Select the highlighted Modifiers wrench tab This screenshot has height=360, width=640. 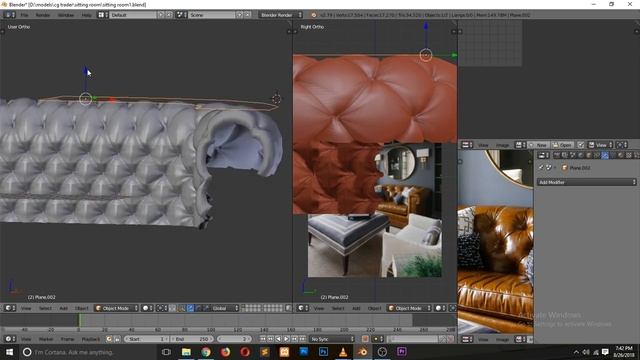[604, 155]
